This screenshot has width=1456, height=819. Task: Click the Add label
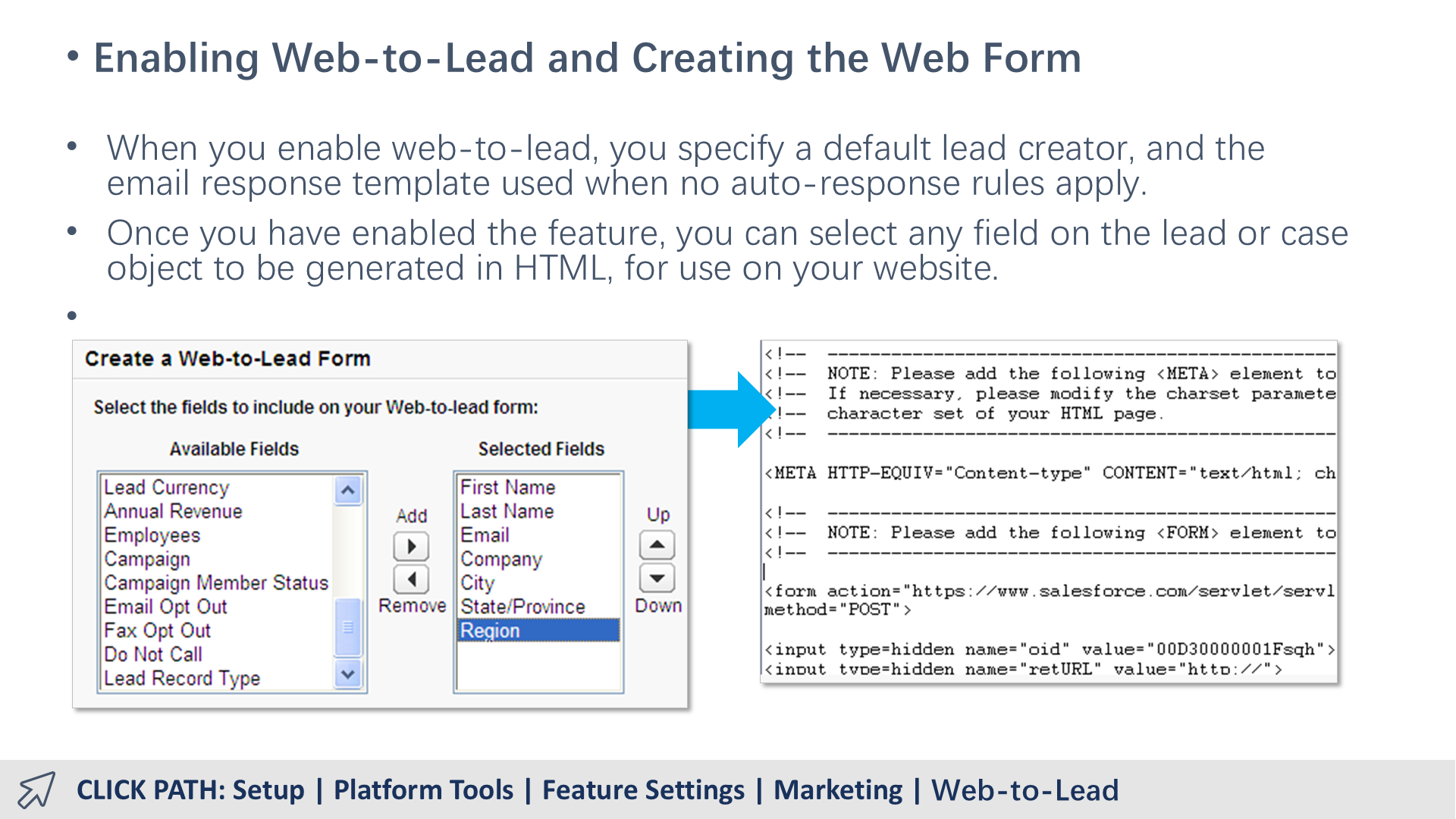tap(411, 516)
